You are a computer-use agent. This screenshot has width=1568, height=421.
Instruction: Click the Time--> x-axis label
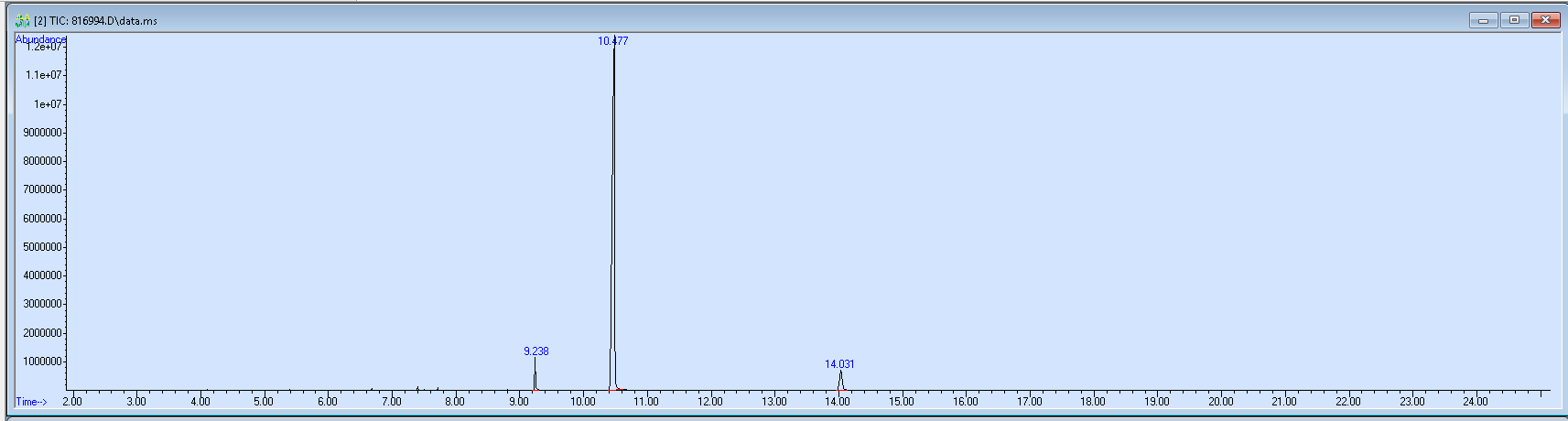31,402
